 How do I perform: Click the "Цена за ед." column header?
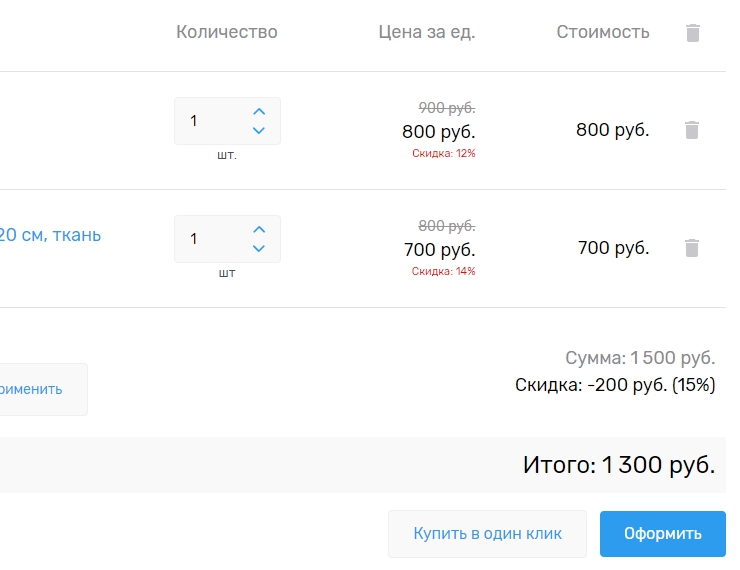tap(426, 32)
